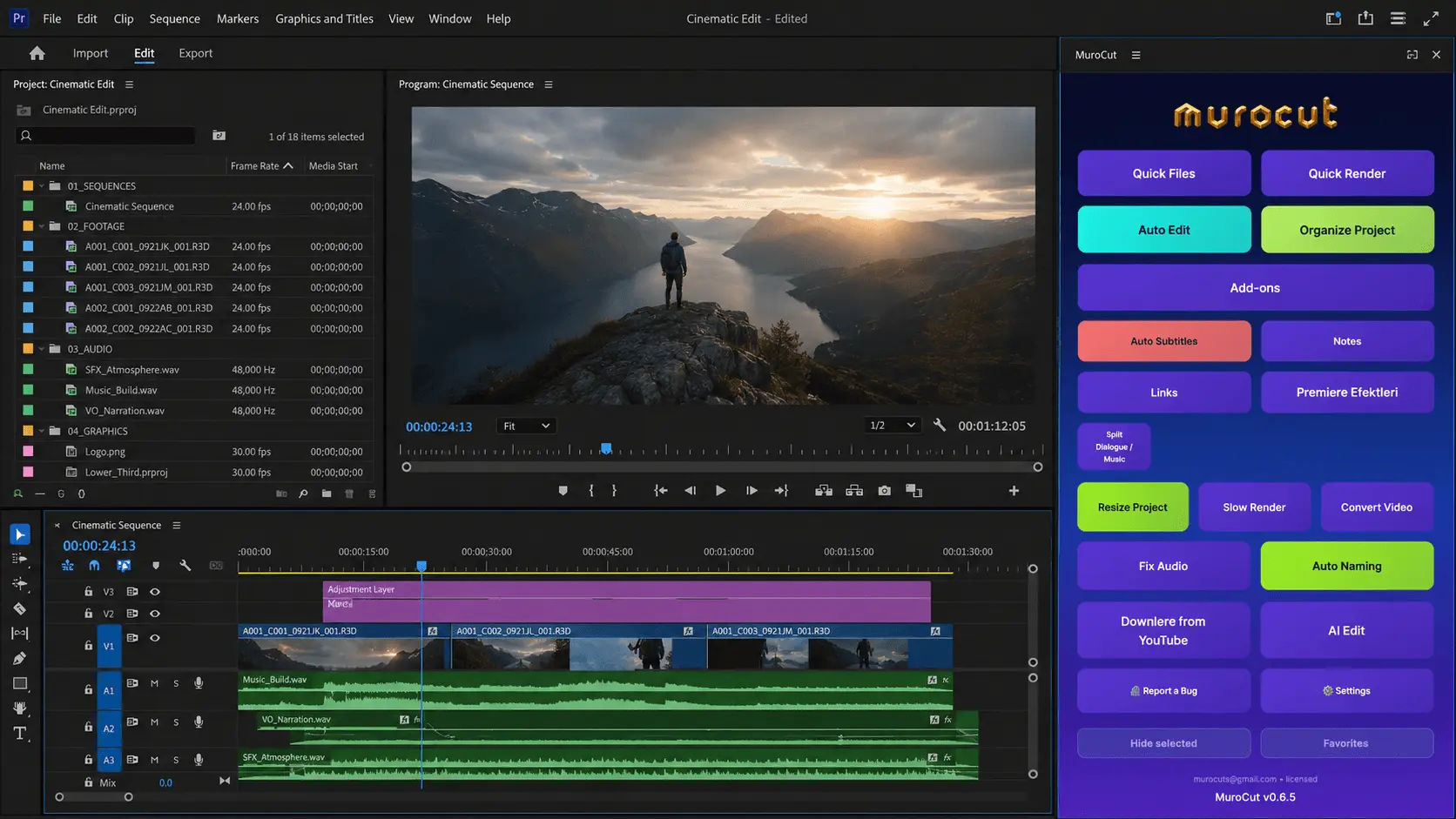
Task: Select the Slip tool
Action: click(x=20, y=634)
